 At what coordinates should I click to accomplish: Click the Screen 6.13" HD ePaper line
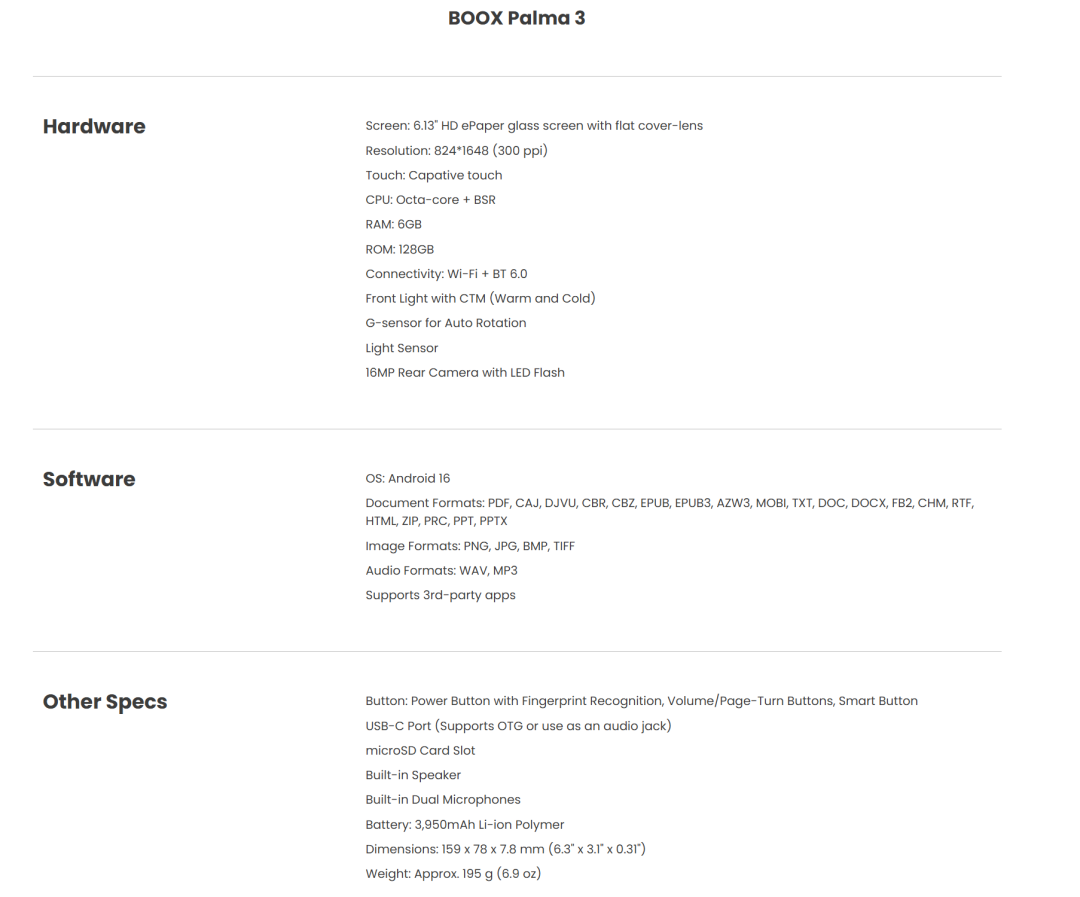(x=534, y=125)
